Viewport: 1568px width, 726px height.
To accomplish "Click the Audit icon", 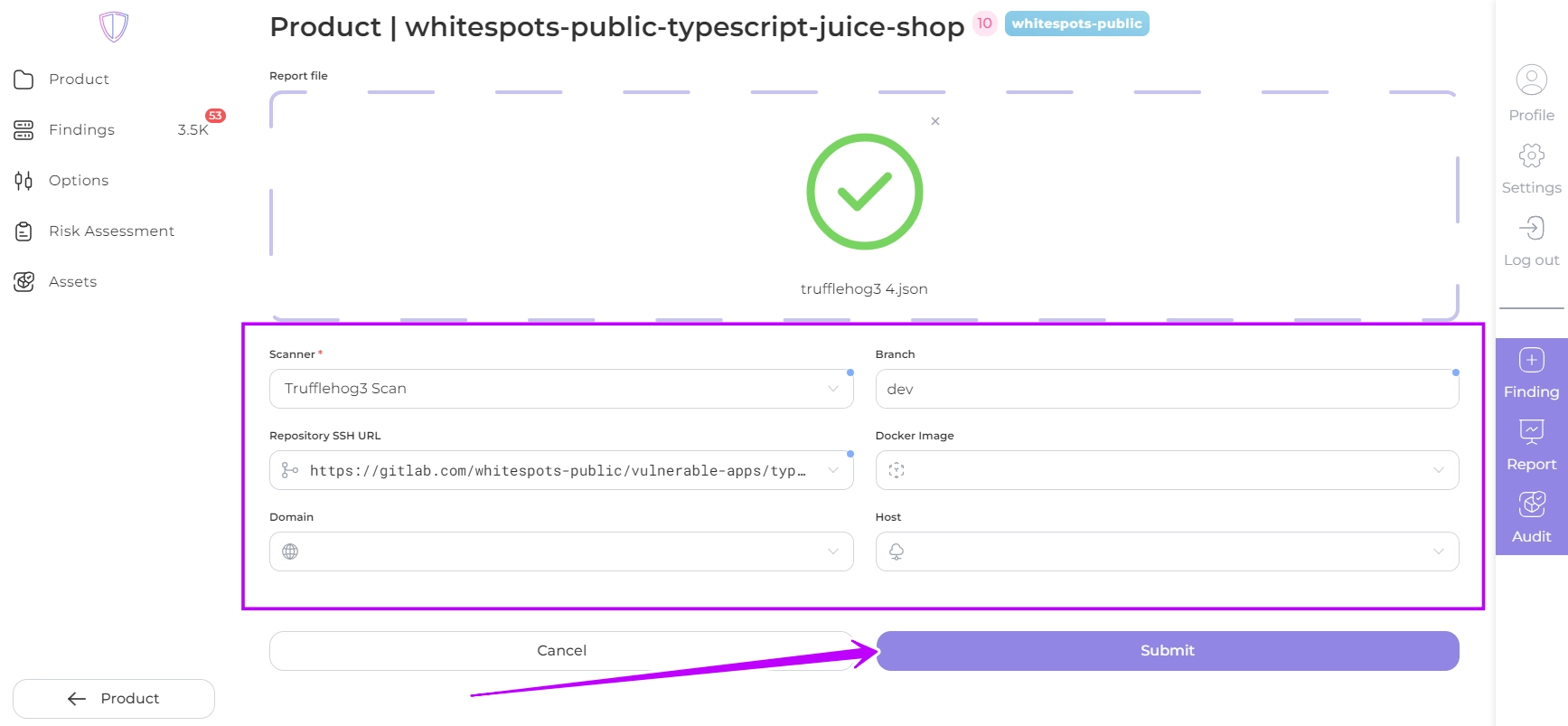I will 1531,505.
